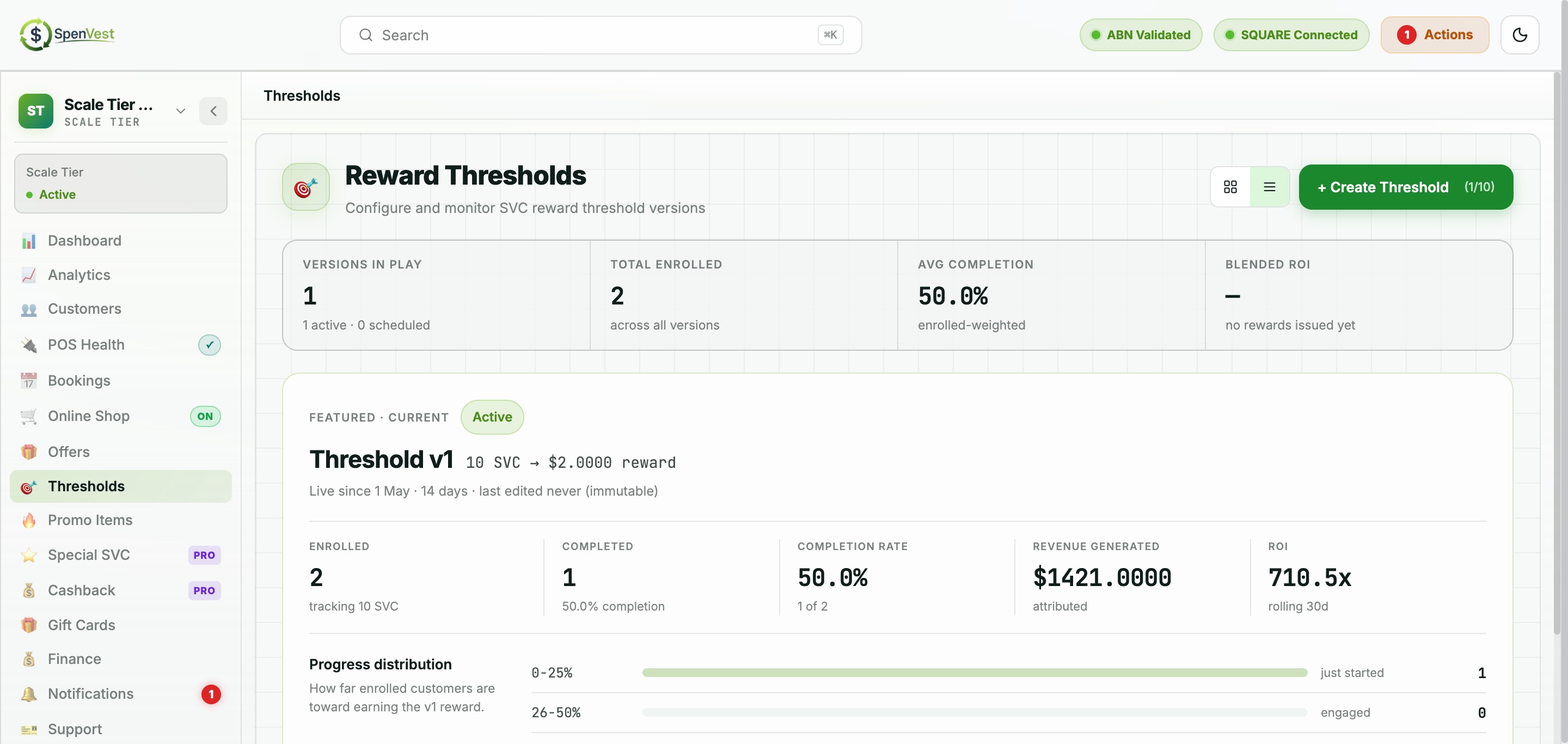The image size is (1568, 744).
Task: Click the SQUARE Connected status pill
Action: pos(1291,35)
